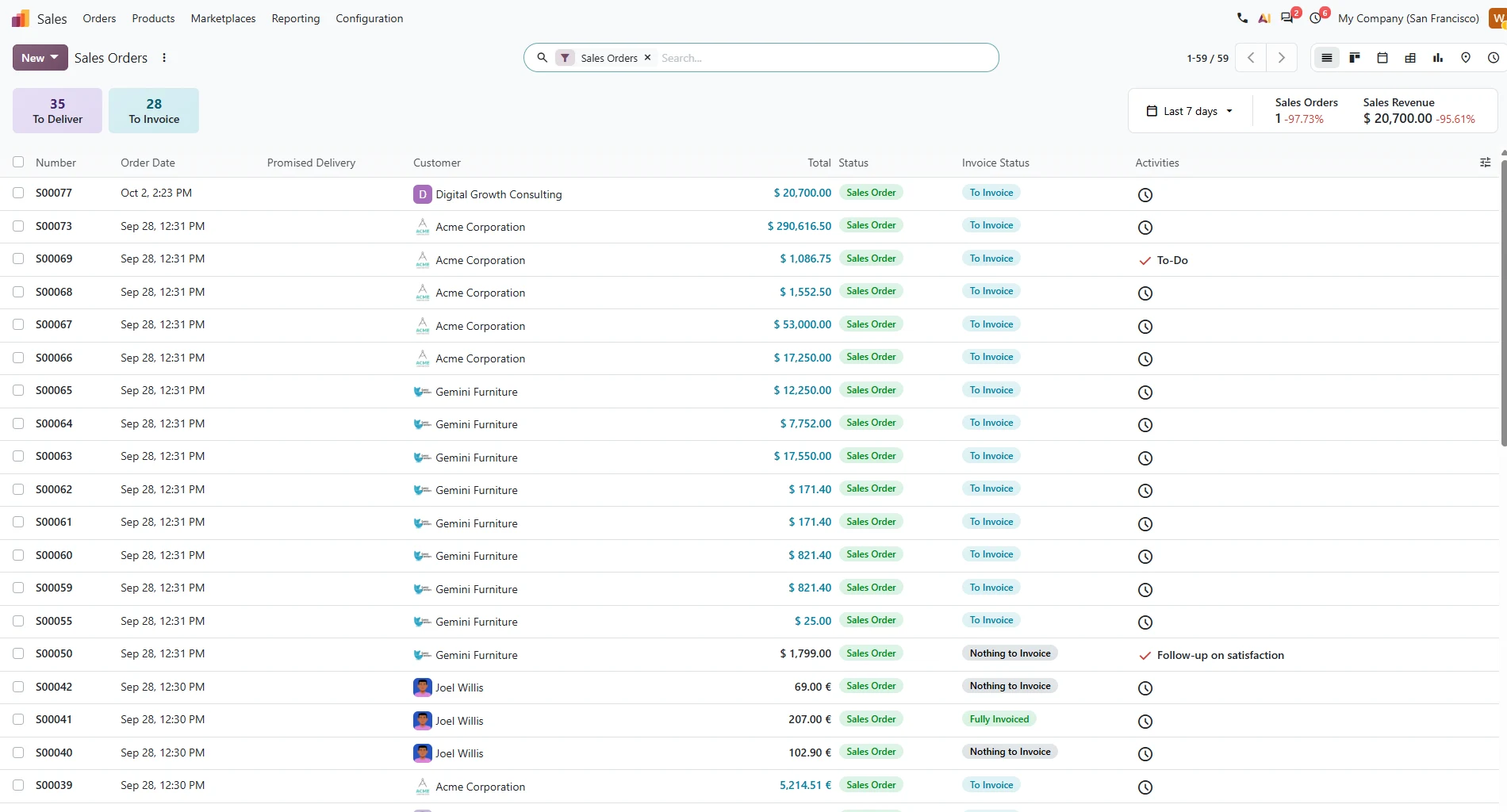Viewport: 1507px width, 812px height.
Task: Select checkbox for order S00066
Action: pyautogui.click(x=18, y=358)
